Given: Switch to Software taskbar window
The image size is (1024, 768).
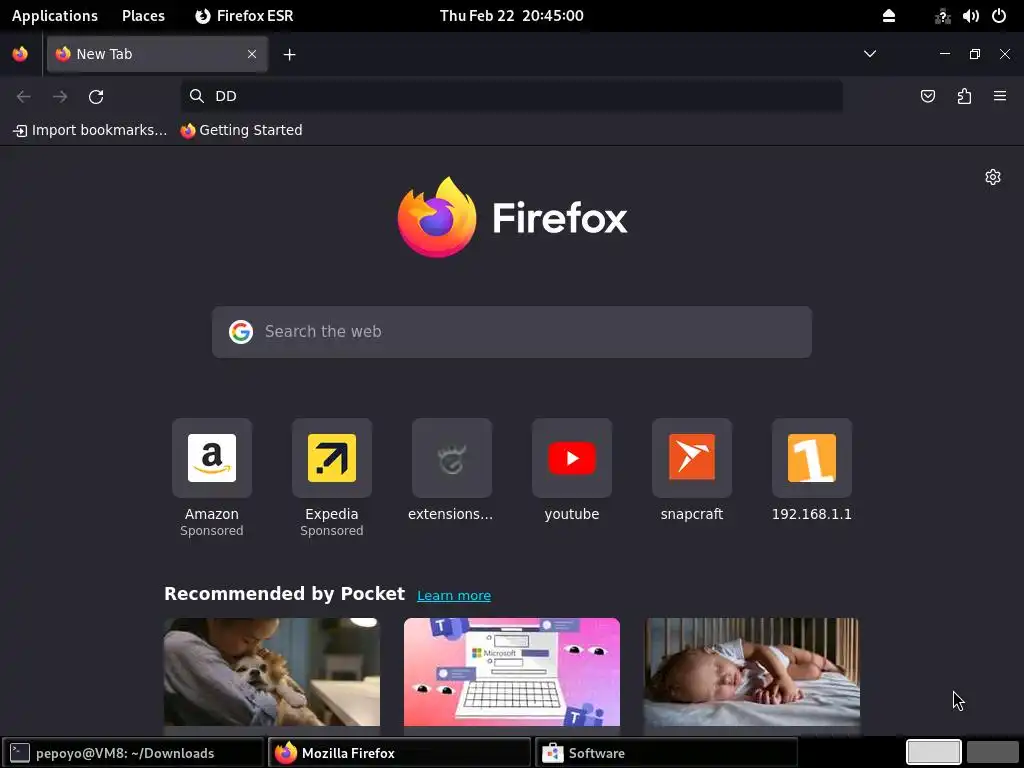Looking at the screenshot, I should [666, 753].
